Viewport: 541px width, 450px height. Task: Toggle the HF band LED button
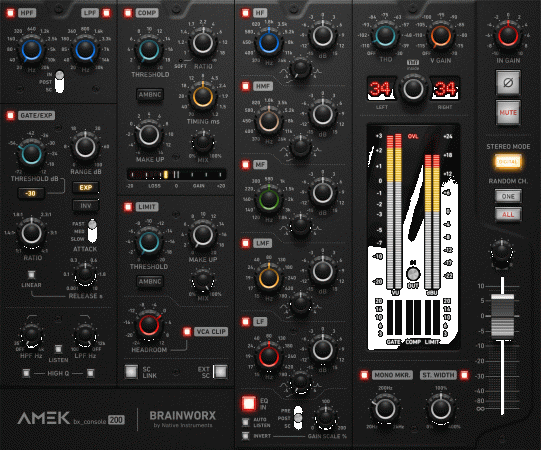click(x=246, y=13)
